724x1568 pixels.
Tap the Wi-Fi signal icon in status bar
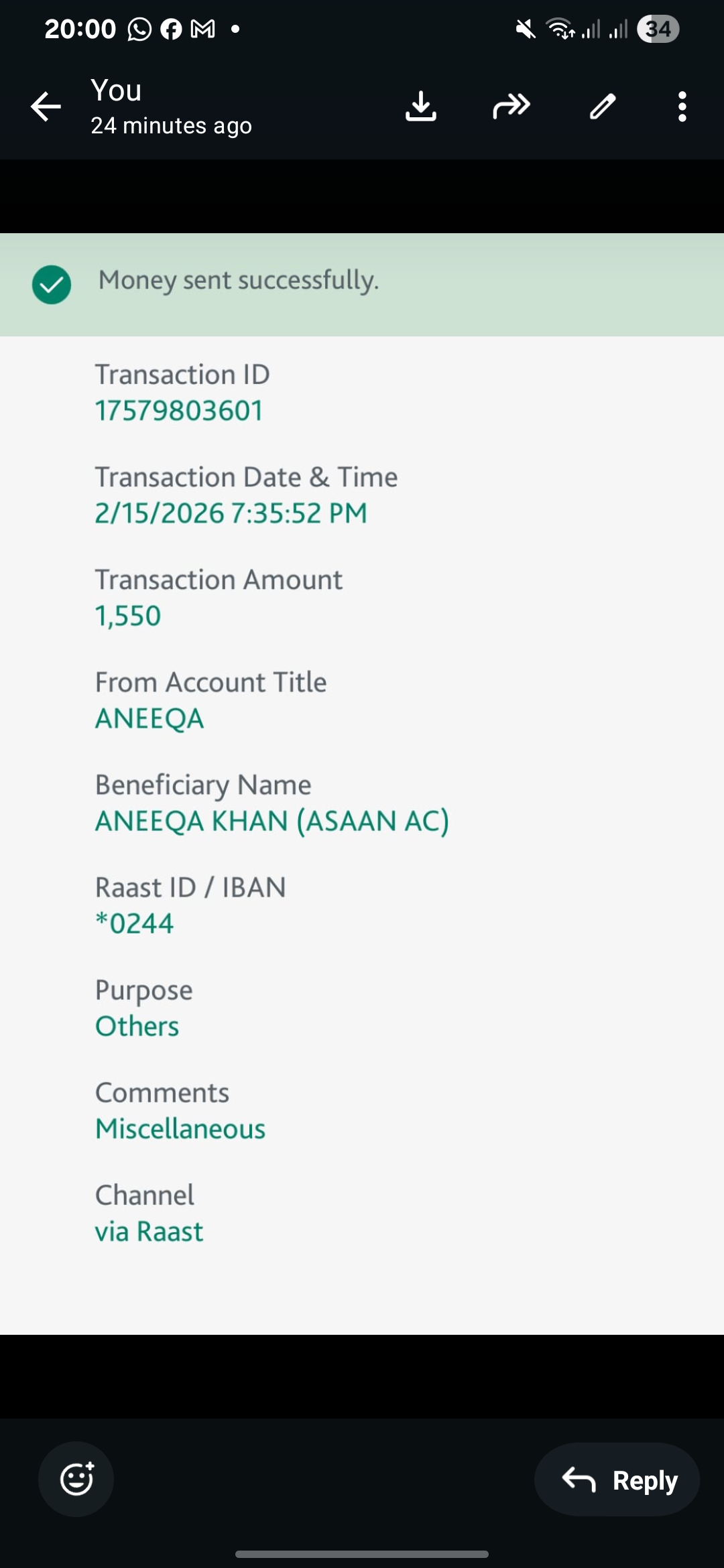point(560,29)
